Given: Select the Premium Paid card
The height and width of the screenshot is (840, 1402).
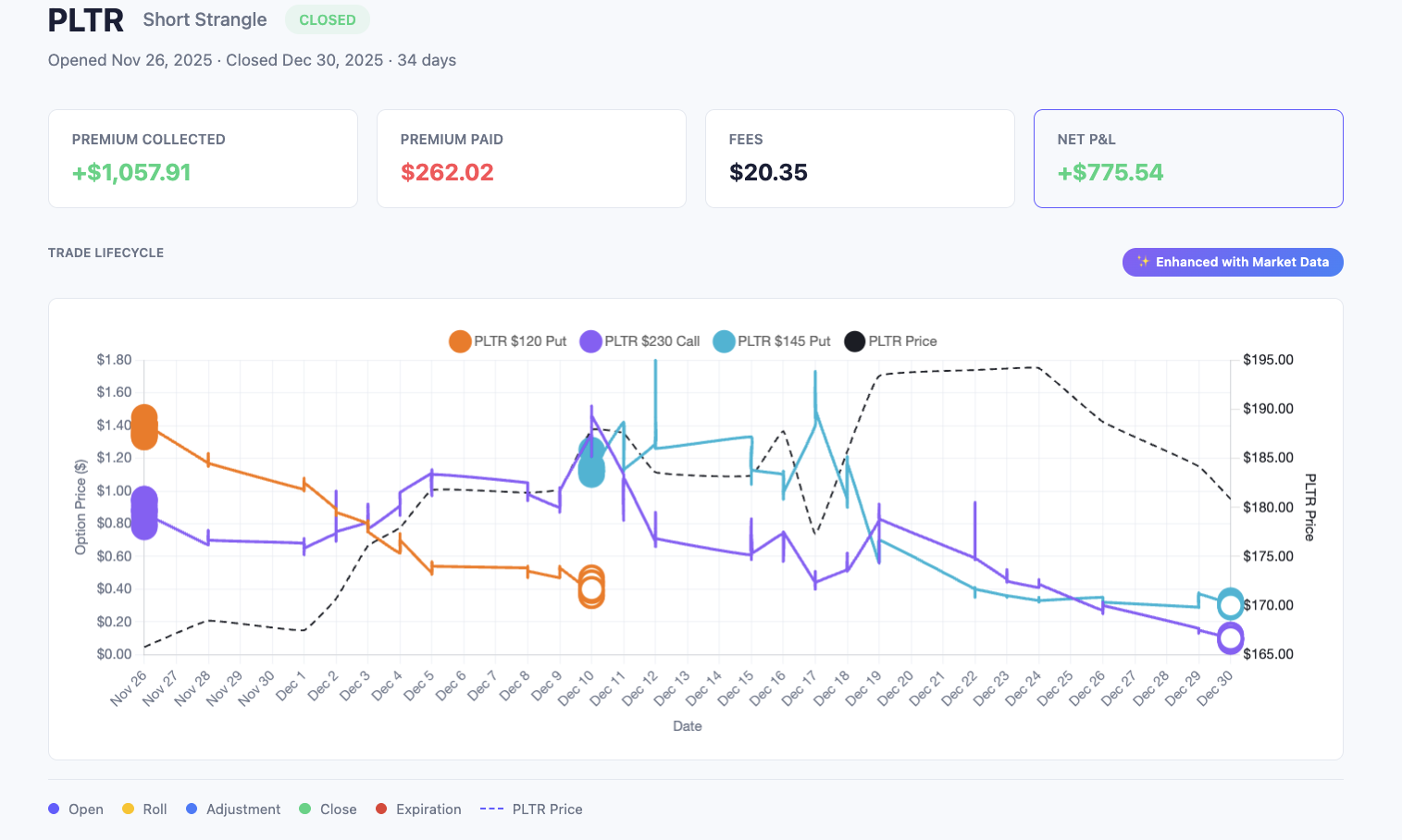Looking at the screenshot, I should (x=531, y=158).
